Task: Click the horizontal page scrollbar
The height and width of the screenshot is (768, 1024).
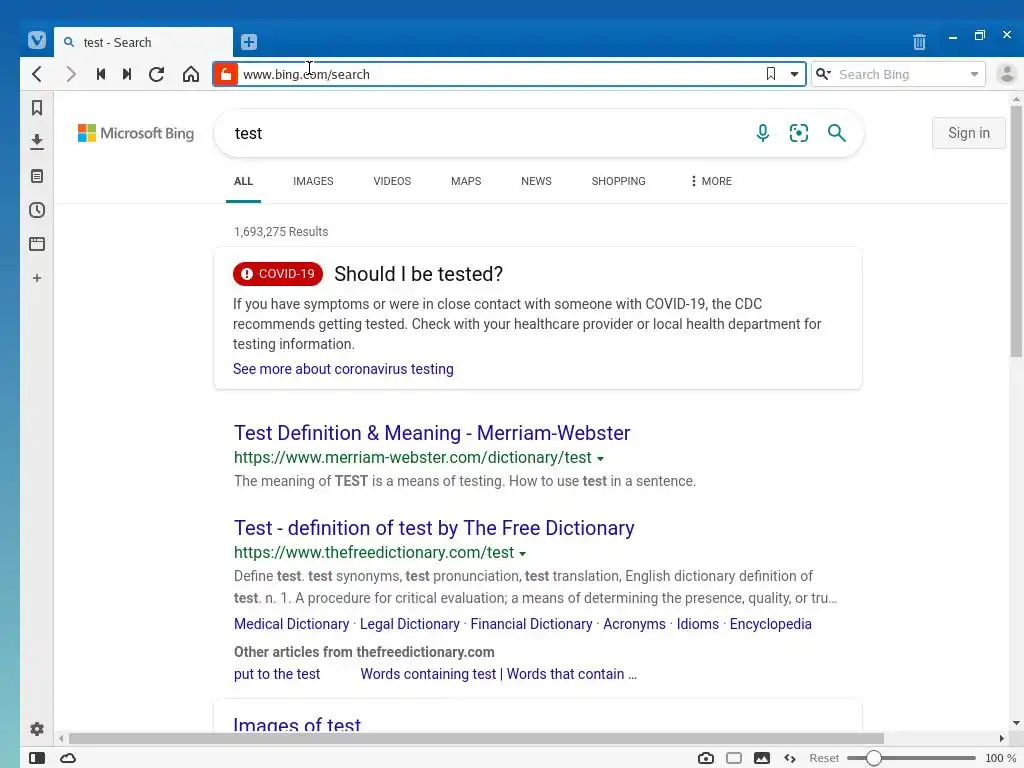Action: click(x=476, y=738)
